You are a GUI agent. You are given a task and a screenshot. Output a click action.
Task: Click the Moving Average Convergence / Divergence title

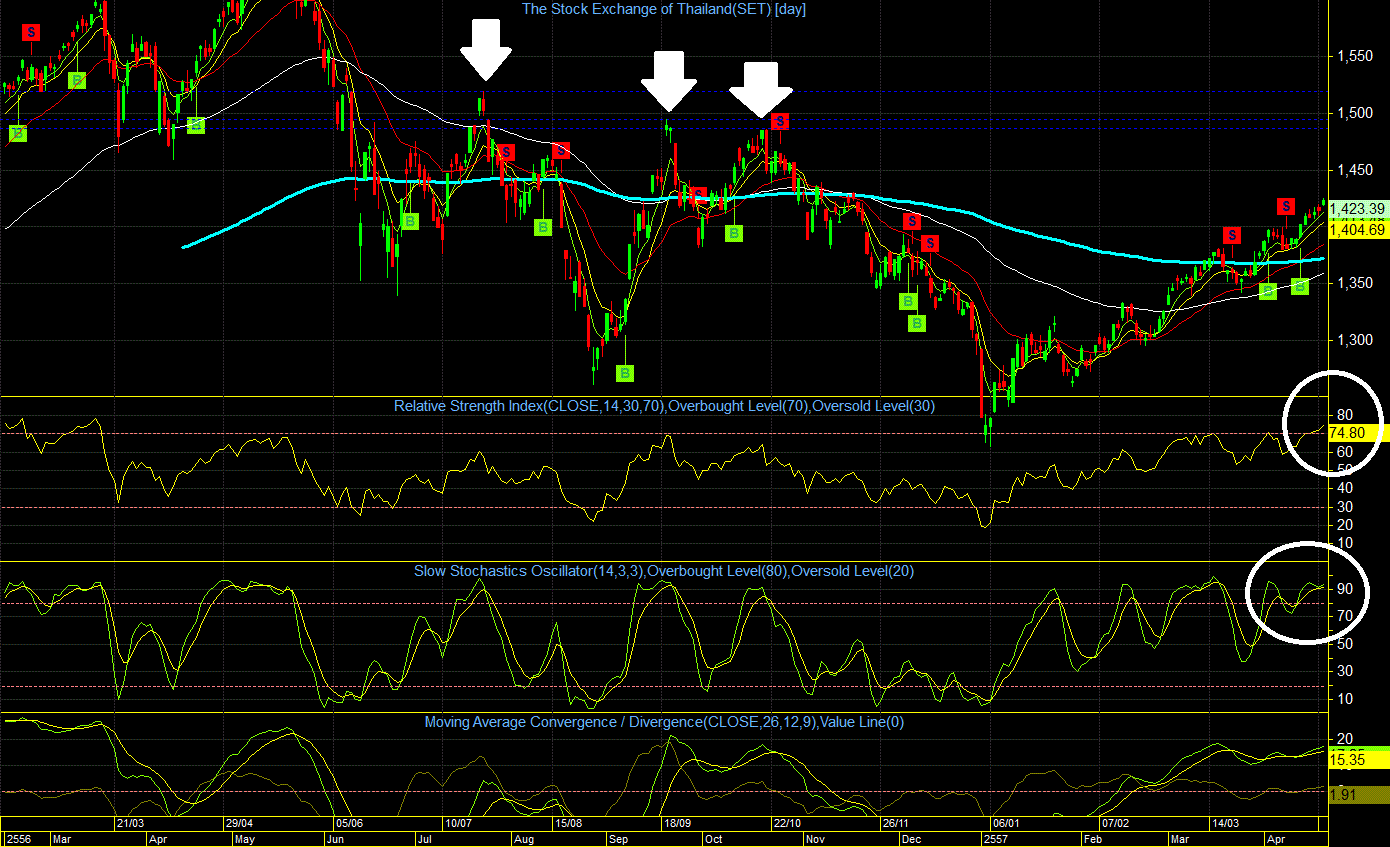coord(664,721)
